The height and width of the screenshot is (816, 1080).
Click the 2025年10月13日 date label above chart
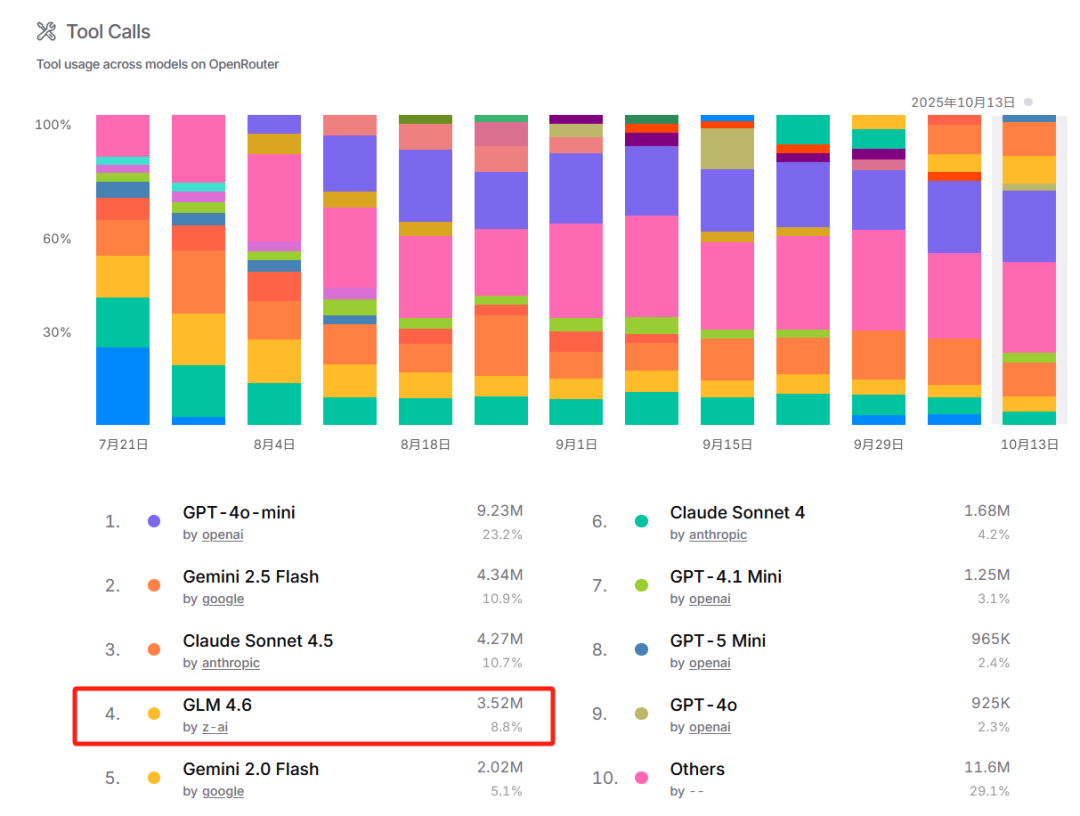[x=963, y=103]
